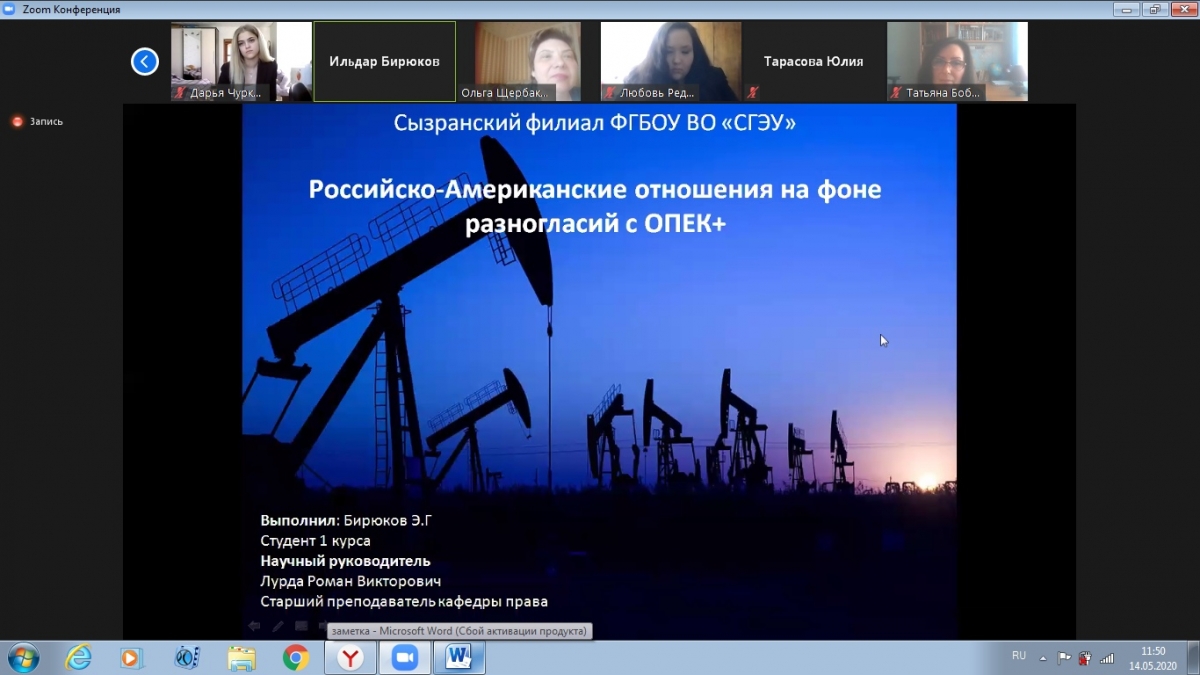Image resolution: width=1200 pixels, height=675 pixels.
Task: Click the Сызранский филиал ФГБОУ ВО «СГЭУ» heading
Action: [x=596, y=124]
